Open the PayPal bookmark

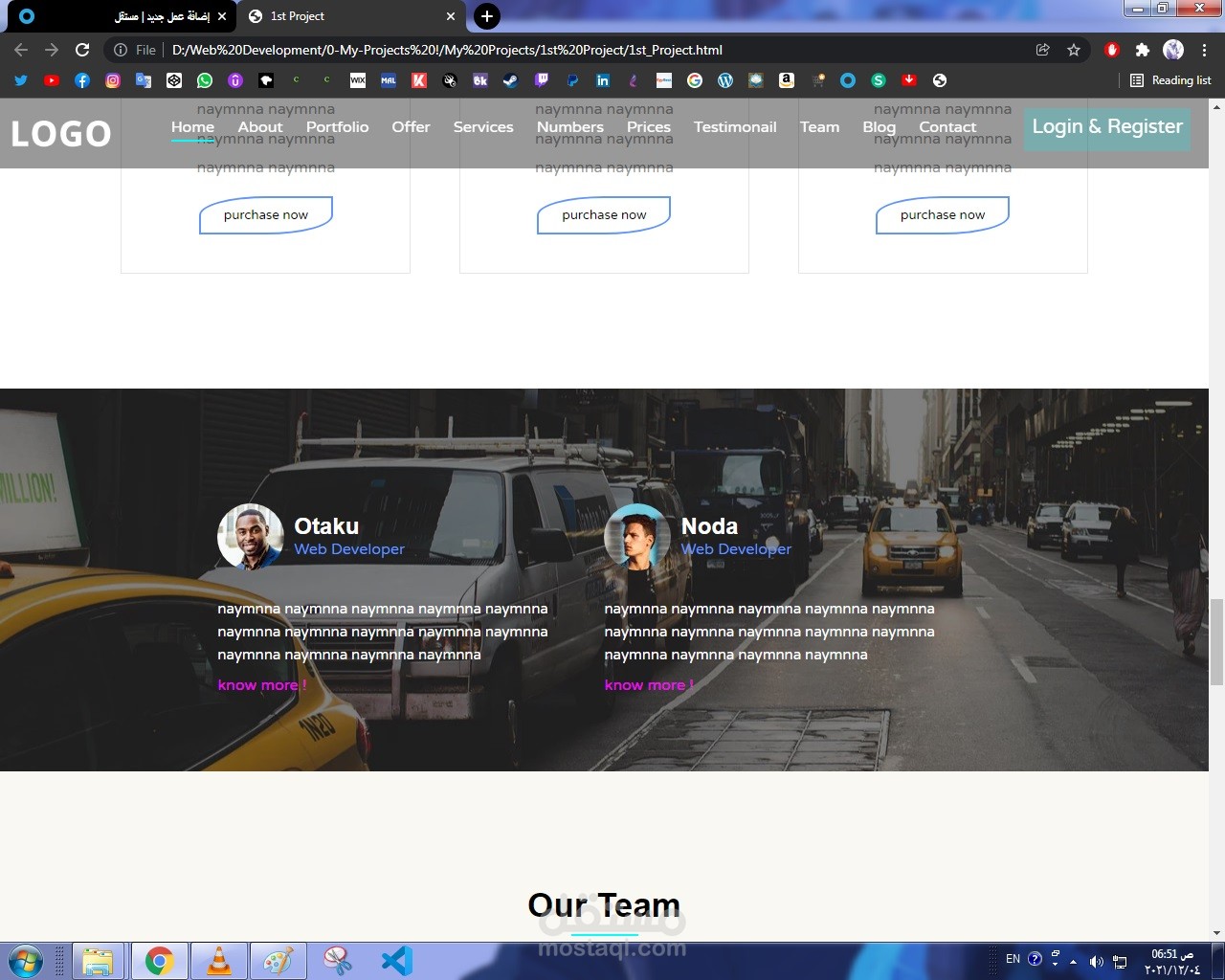tap(572, 80)
